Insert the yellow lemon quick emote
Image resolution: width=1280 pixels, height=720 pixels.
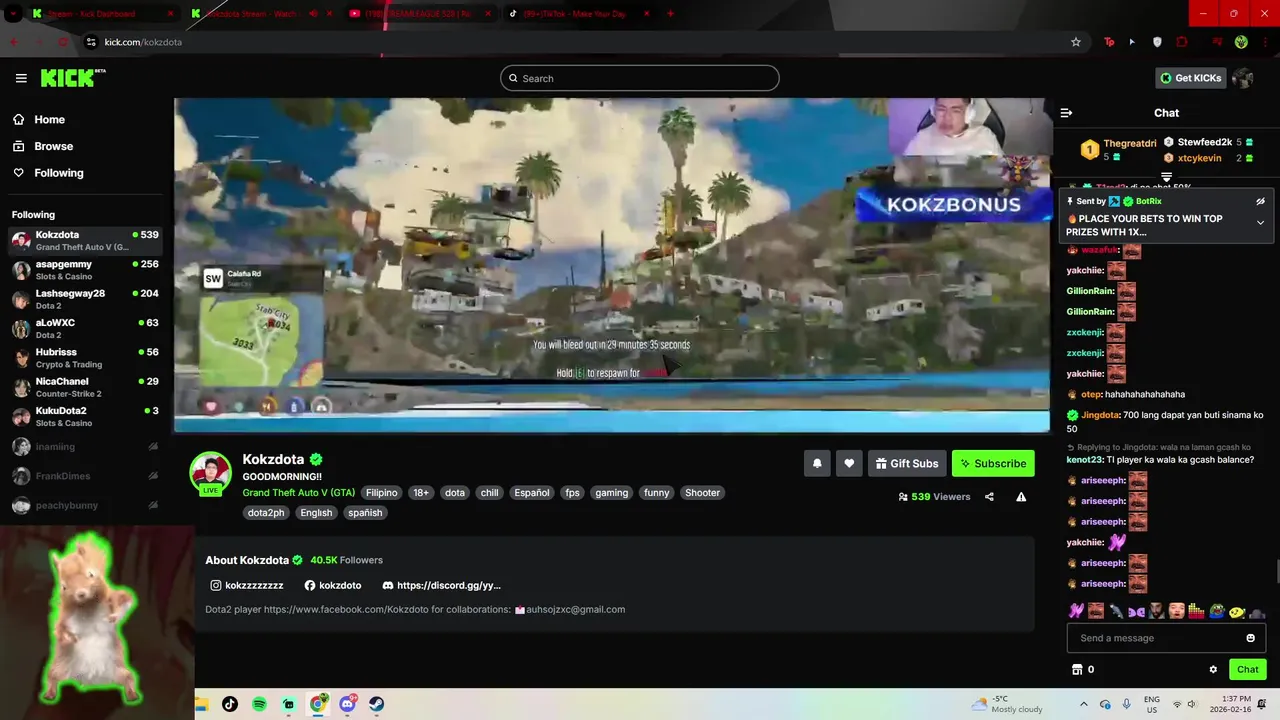(1237, 611)
